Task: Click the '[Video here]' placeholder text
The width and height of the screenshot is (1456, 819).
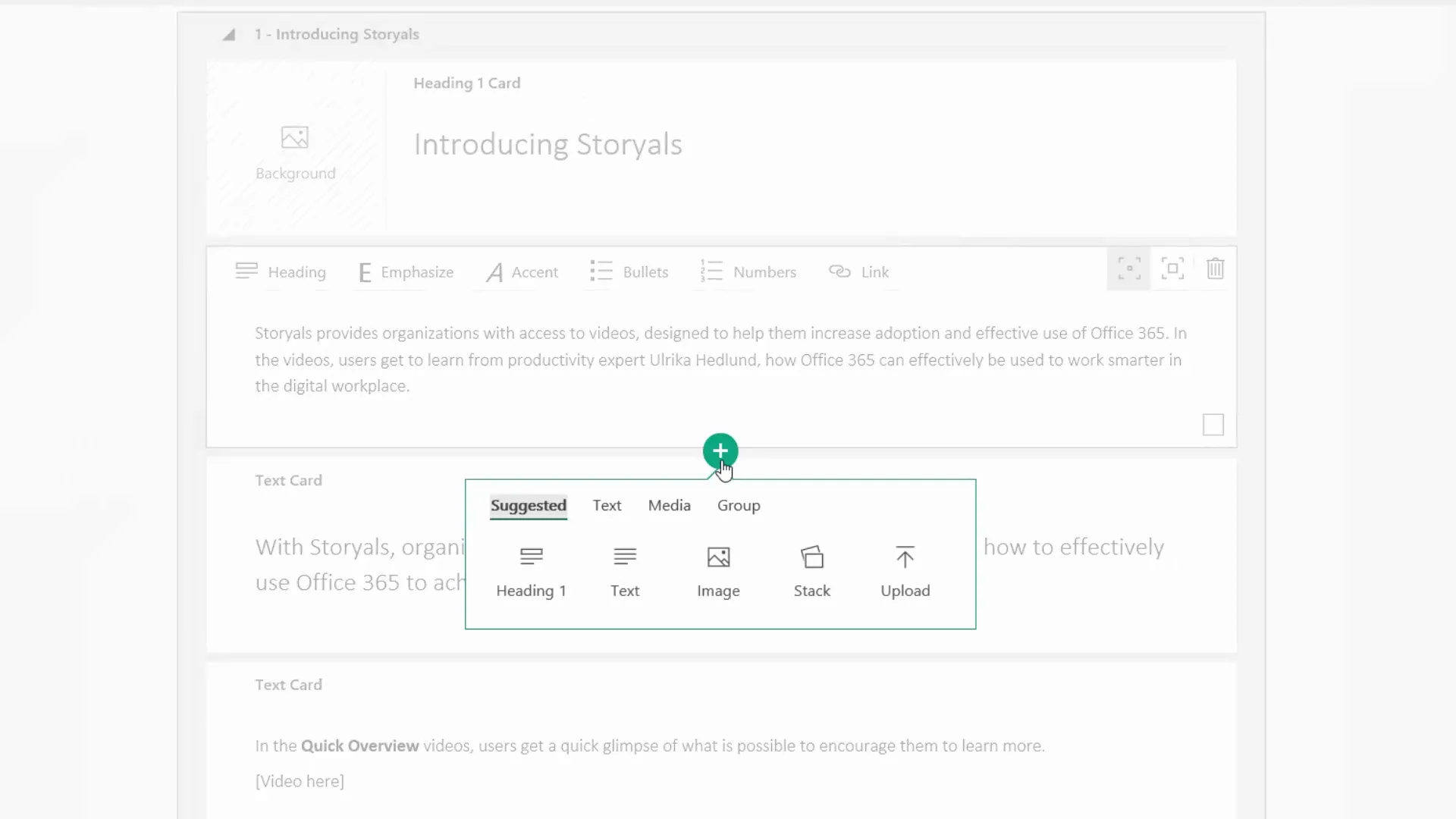Action: (x=300, y=781)
